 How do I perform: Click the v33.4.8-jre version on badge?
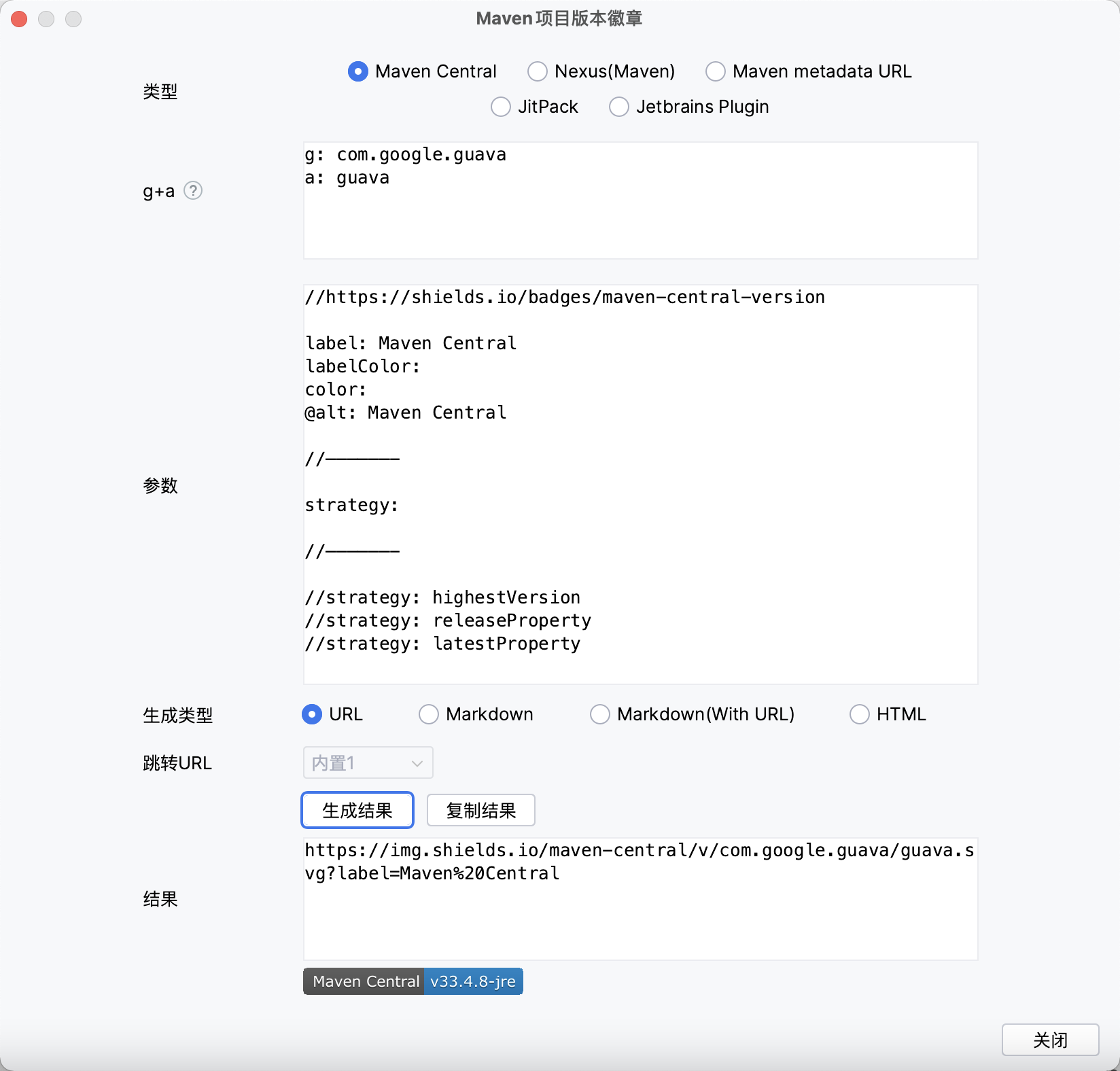pos(472,981)
